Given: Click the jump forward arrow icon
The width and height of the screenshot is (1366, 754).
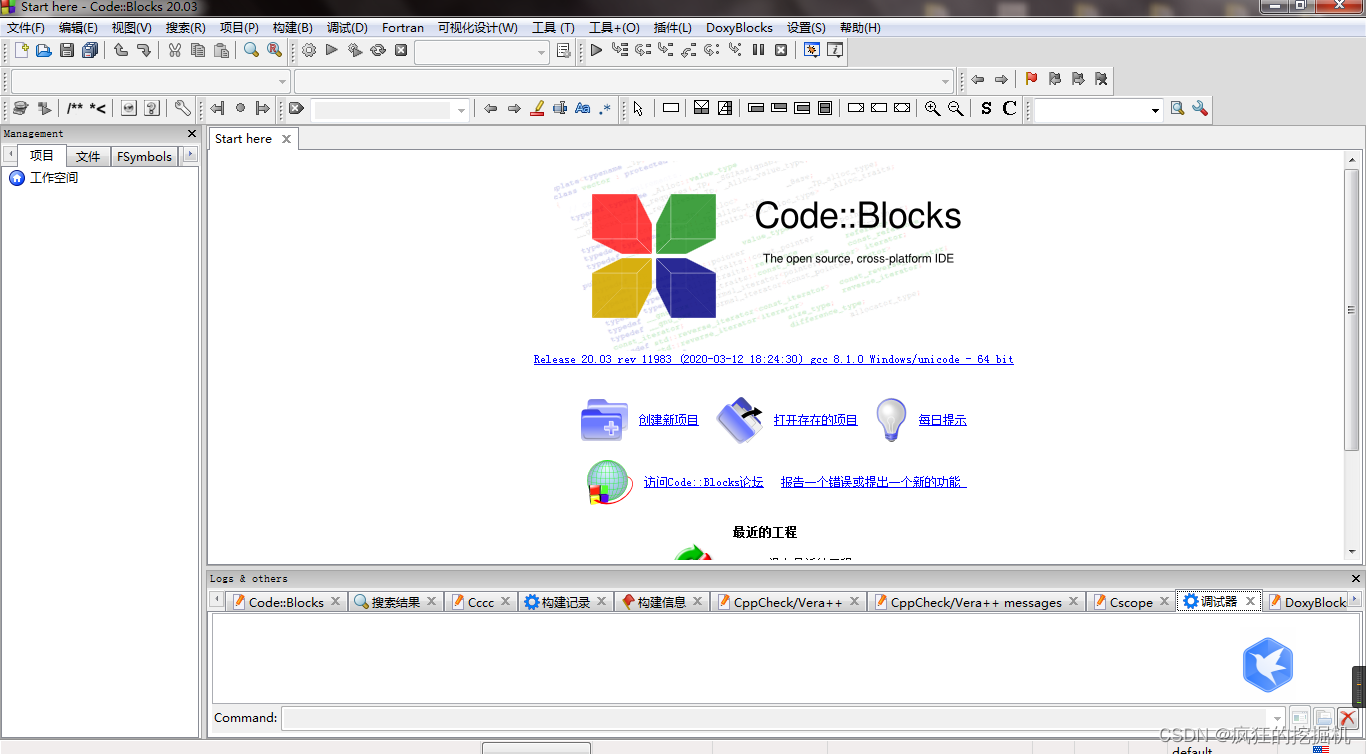Looking at the screenshot, I should [1001, 79].
